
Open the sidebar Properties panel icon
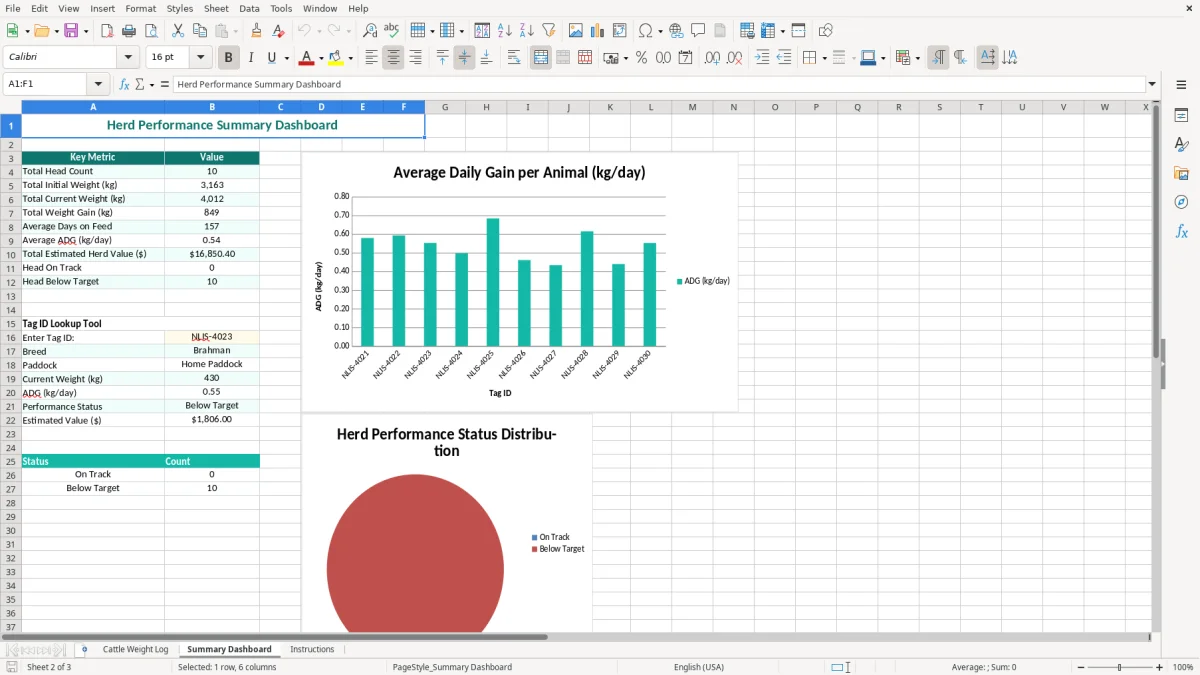1181,115
